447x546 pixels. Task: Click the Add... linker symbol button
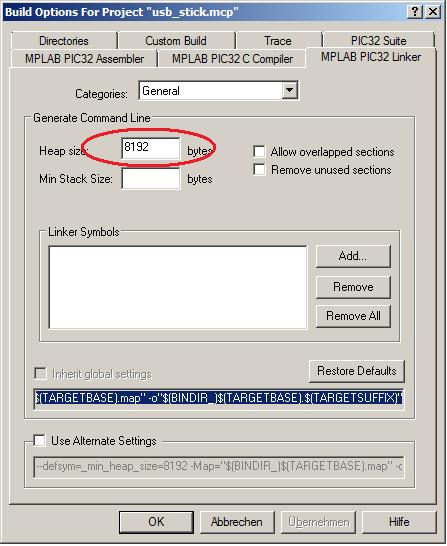[353, 256]
